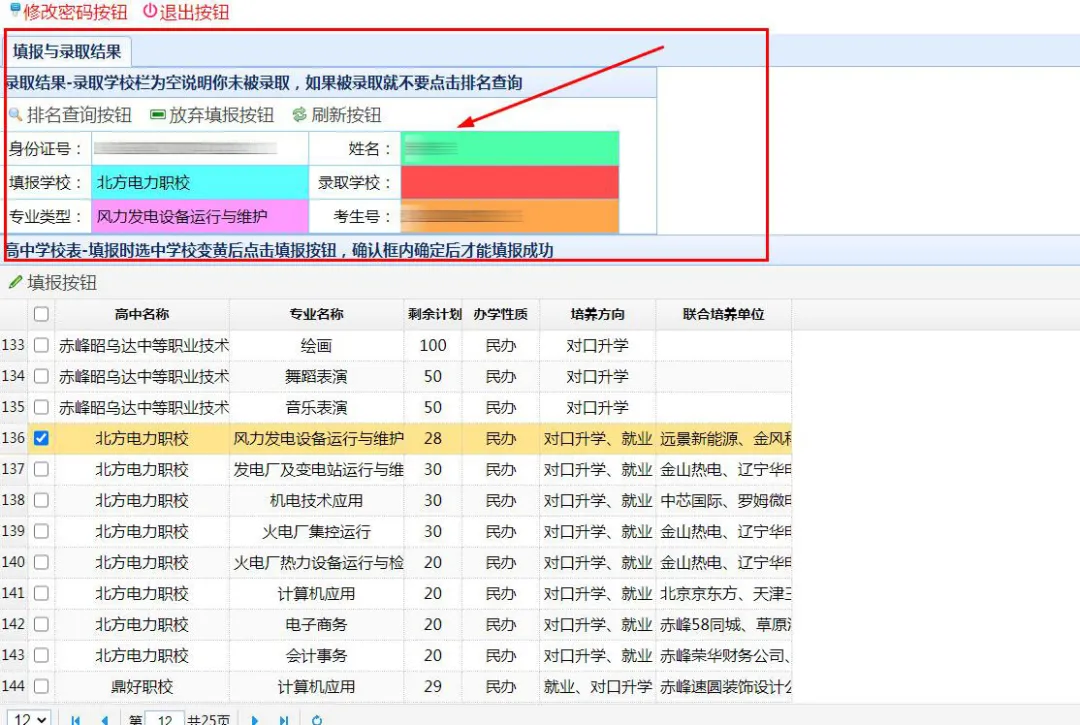Click the page number input field
This screenshot has width=1080, height=725.
click(165, 719)
